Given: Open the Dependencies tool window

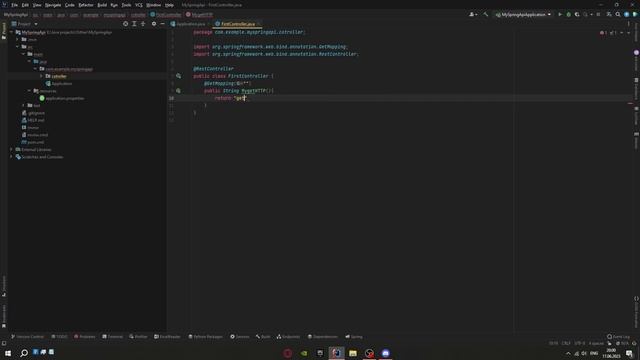Looking at the screenshot, I should point(322,337).
